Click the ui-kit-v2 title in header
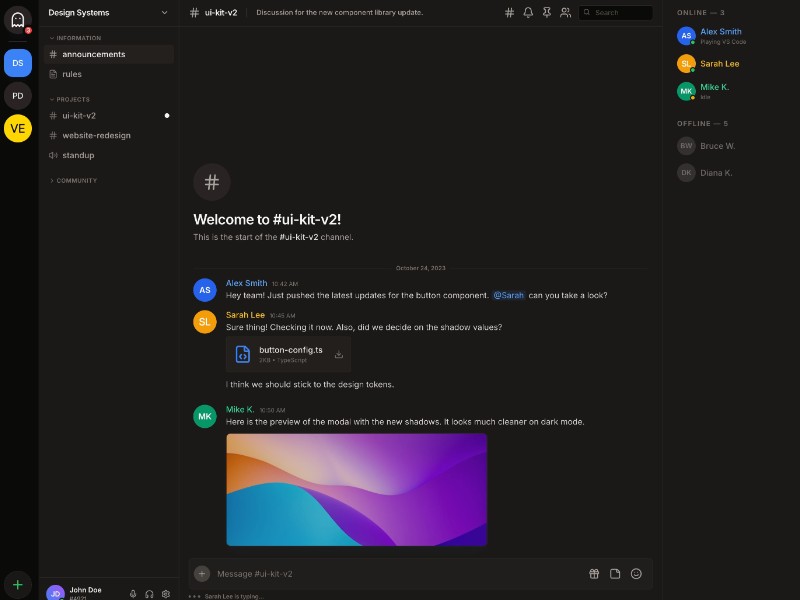Viewport: 800px width, 600px height. [x=221, y=13]
